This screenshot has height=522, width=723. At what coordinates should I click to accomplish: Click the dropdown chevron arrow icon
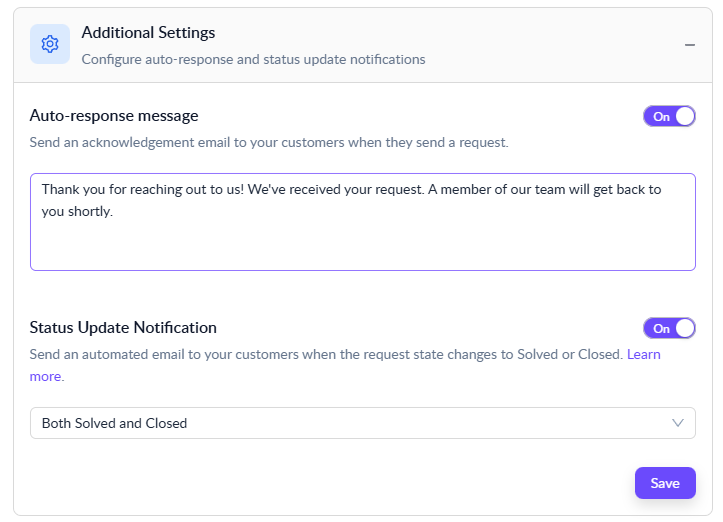click(x=678, y=423)
